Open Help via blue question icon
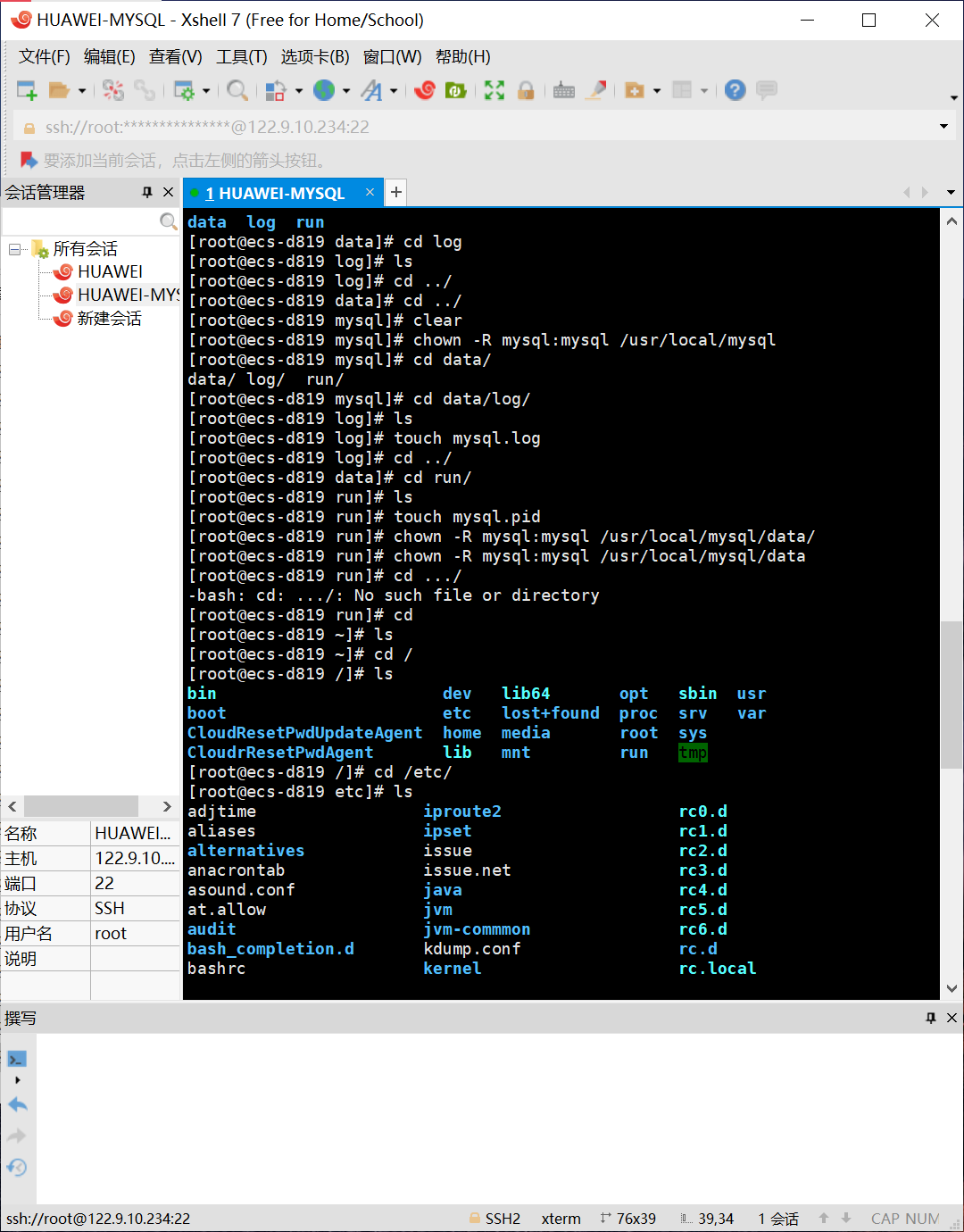Viewport: 964px width, 1232px height. coord(735,90)
